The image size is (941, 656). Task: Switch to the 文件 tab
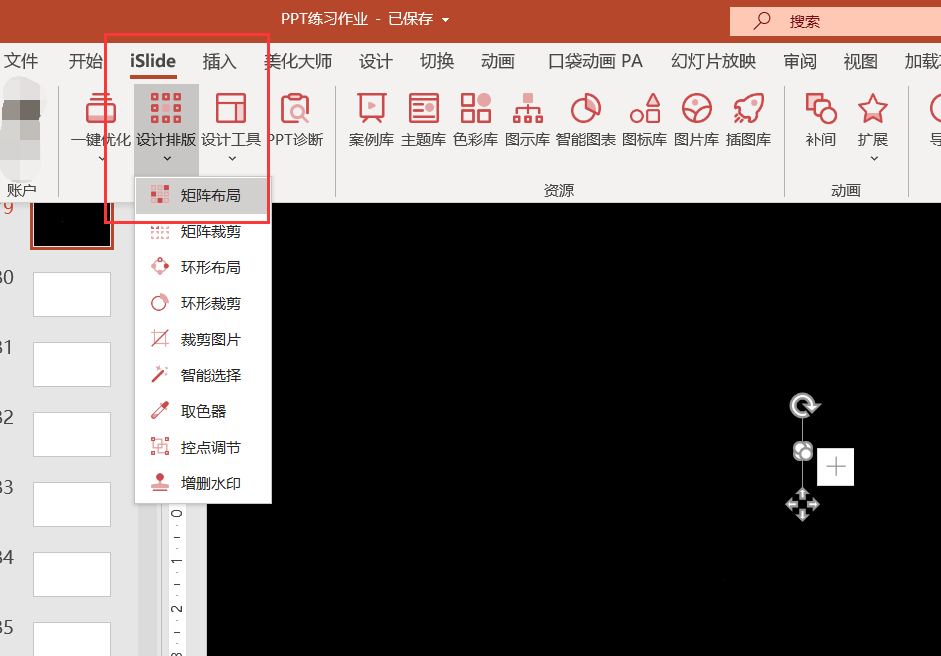tap(20, 61)
